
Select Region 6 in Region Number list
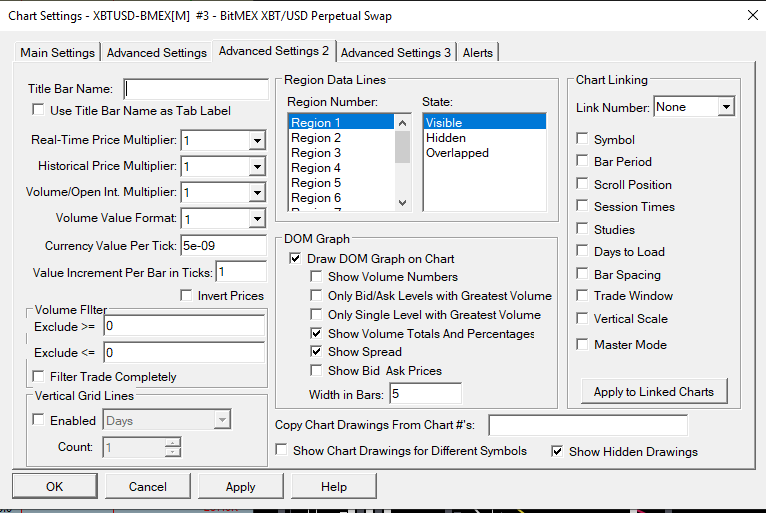(x=341, y=198)
